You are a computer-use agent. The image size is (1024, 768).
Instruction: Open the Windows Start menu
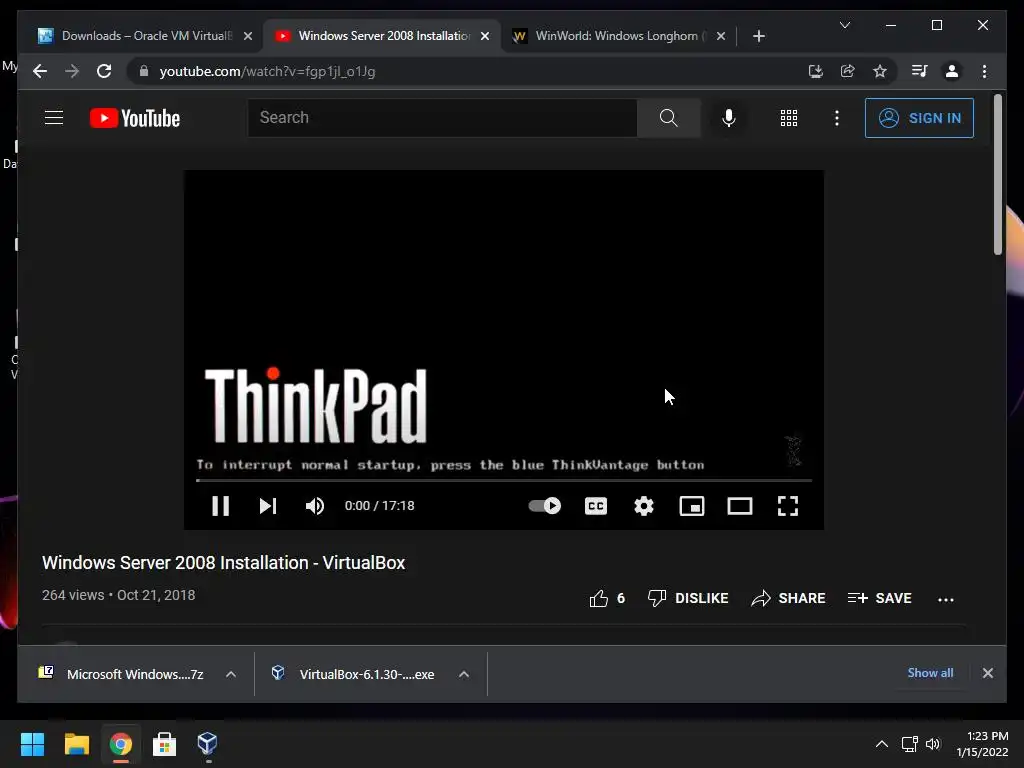tap(32, 744)
